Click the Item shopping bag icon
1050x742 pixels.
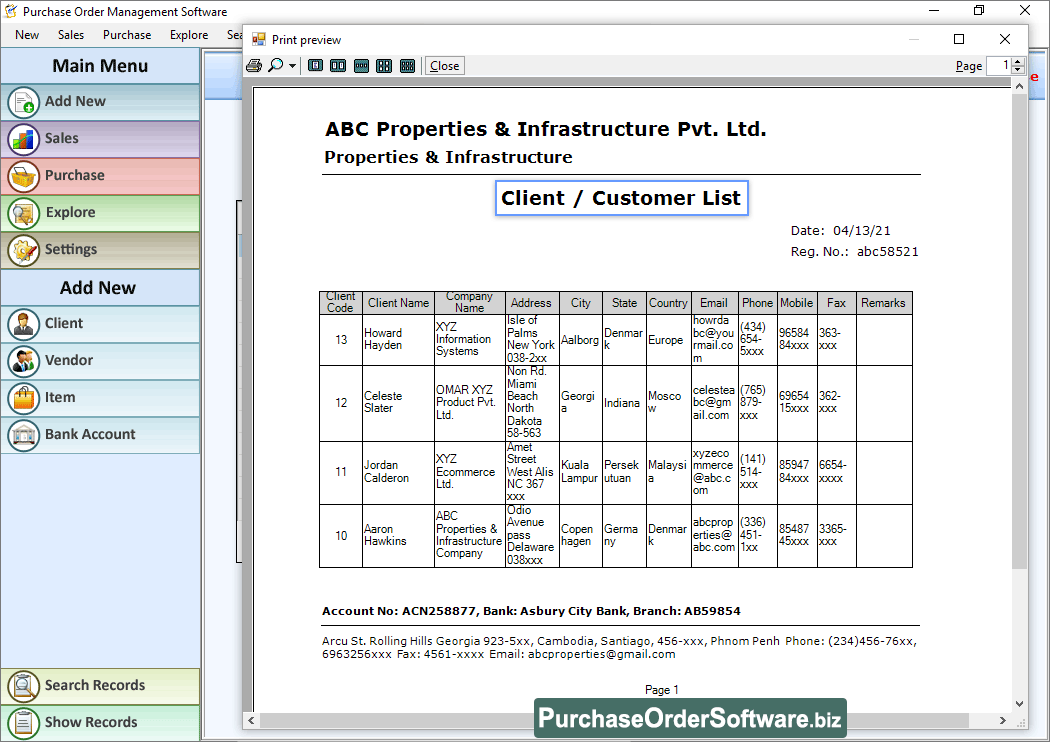coord(23,398)
